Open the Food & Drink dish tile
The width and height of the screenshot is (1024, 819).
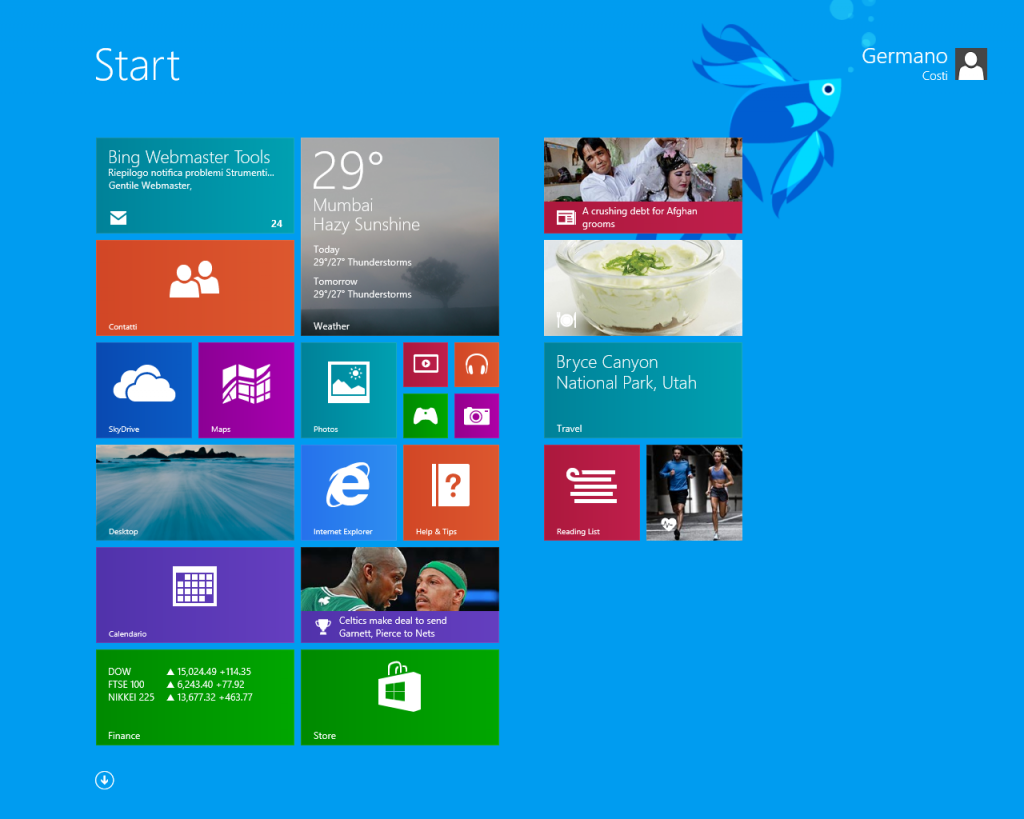[x=643, y=288]
